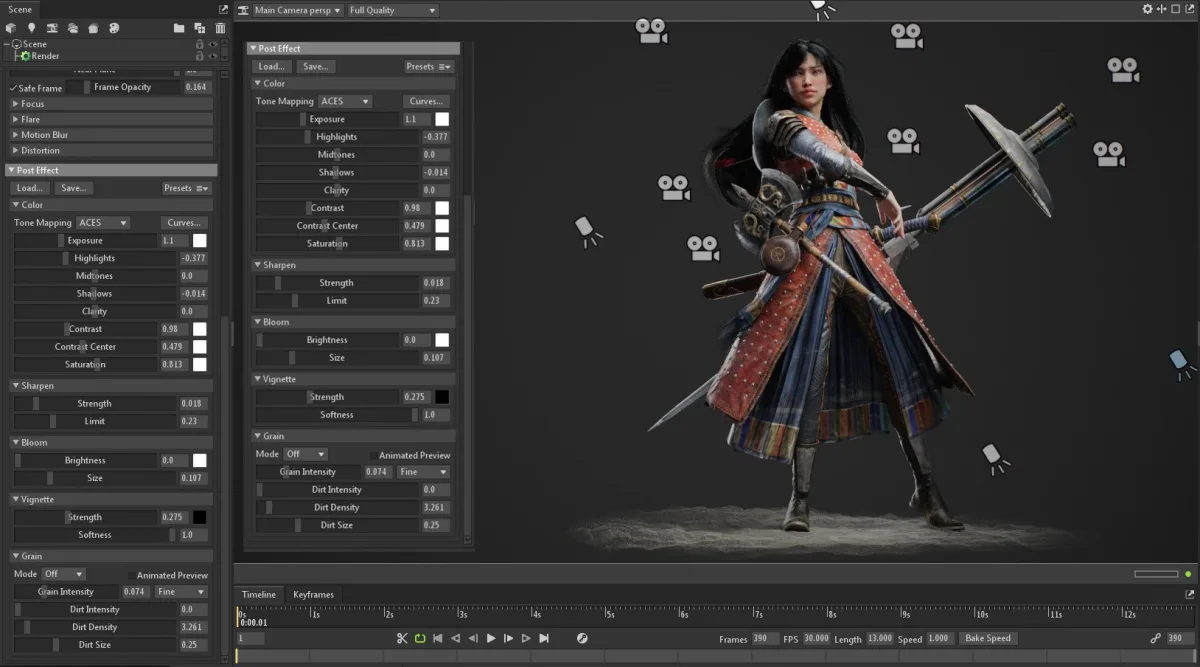This screenshot has height=667, width=1200.
Task: Toggle the green loop playback icon
Action: point(420,638)
